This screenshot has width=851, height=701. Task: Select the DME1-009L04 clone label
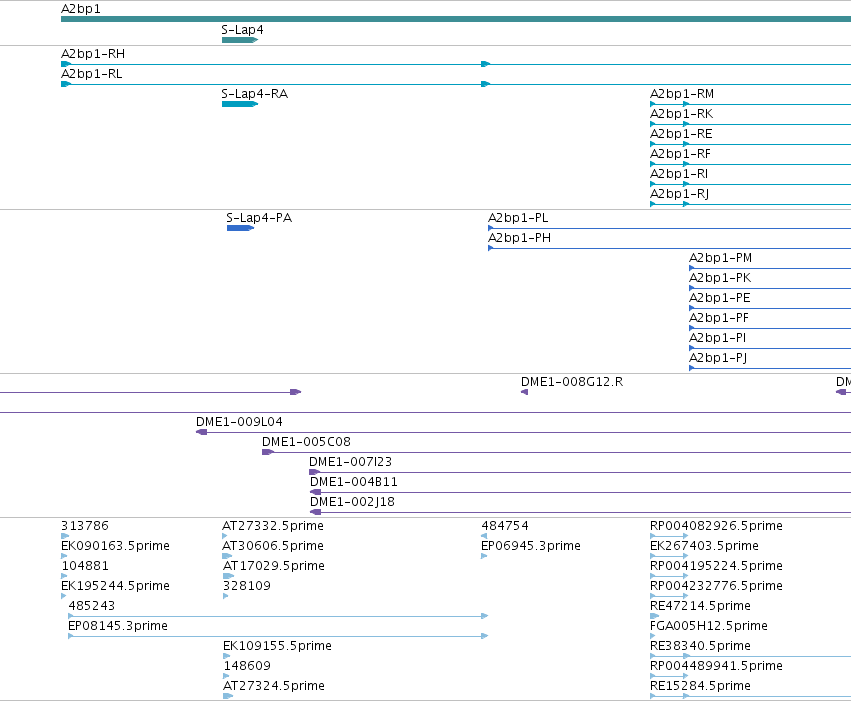click(239, 422)
